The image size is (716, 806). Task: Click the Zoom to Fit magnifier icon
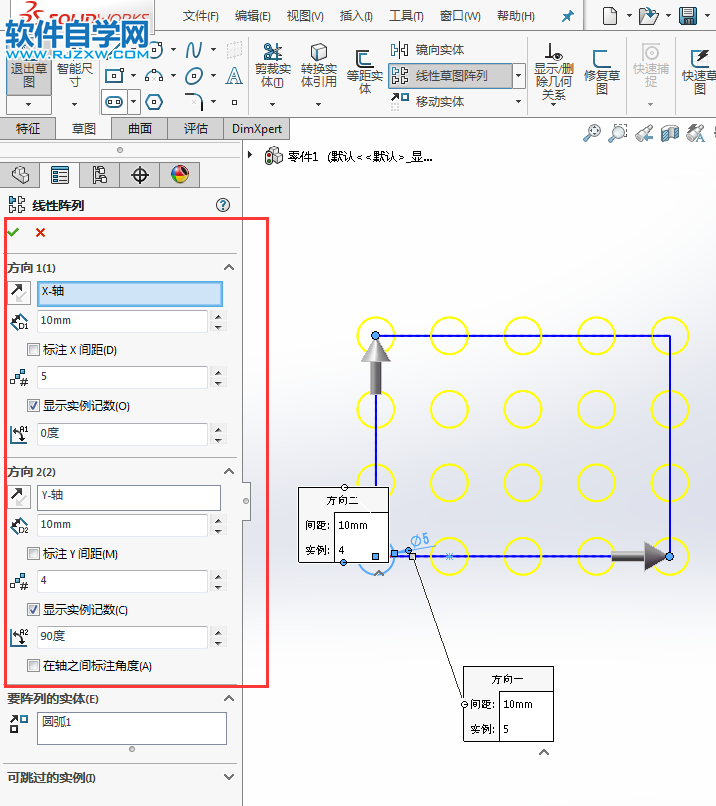[x=592, y=133]
